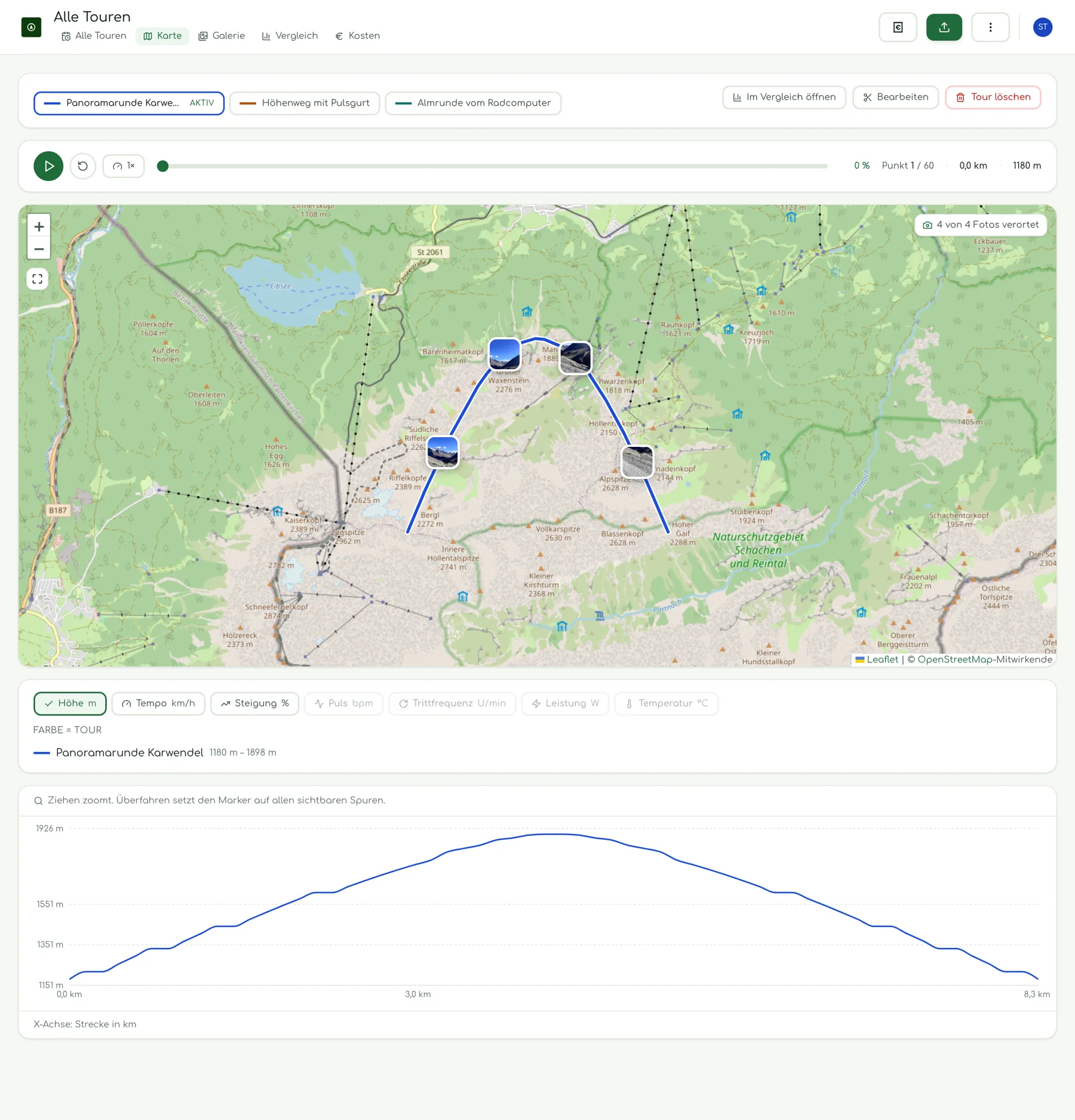The image size is (1075, 1120).
Task: Click the Trittfrequenz U/min chip
Action: coord(452,704)
